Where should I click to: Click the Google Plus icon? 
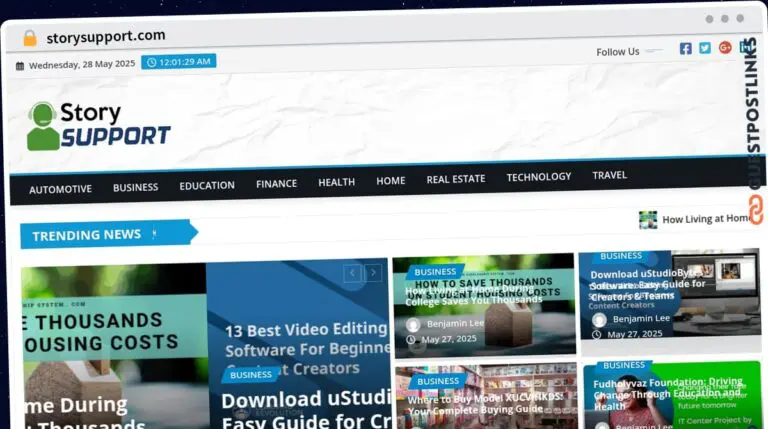pos(725,47)
